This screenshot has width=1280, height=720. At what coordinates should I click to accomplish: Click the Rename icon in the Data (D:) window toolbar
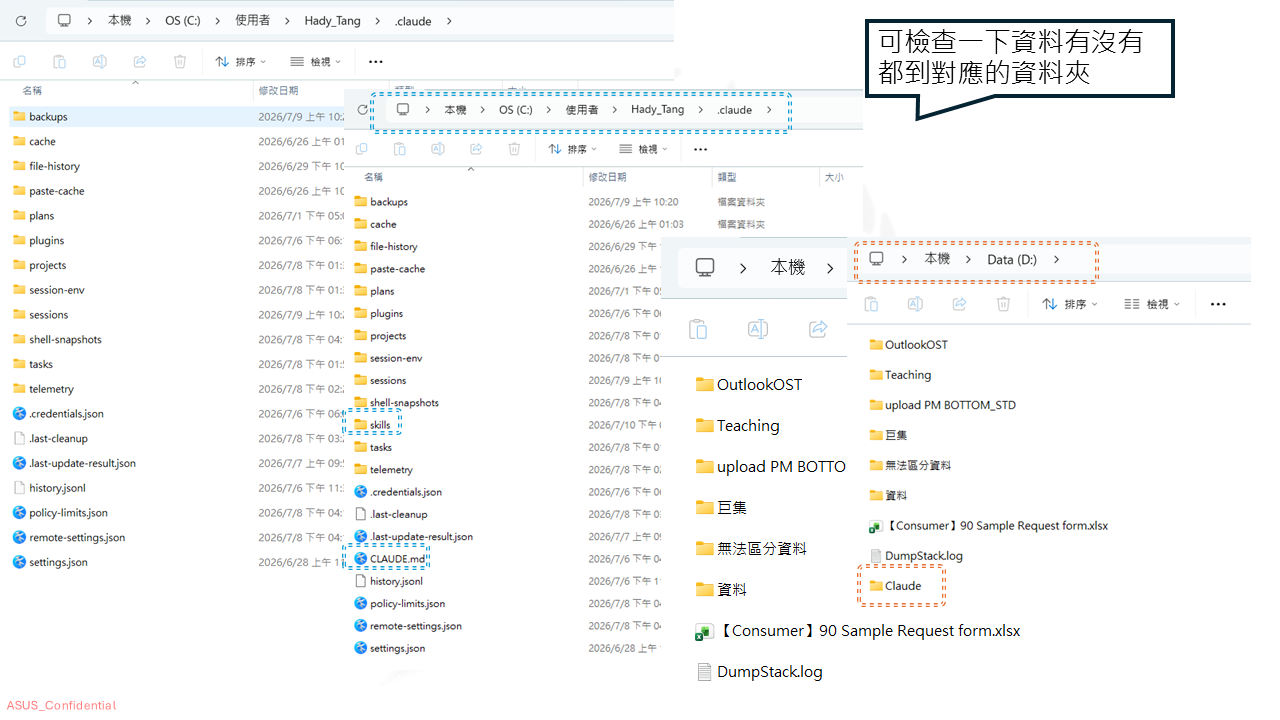(915, 304)
